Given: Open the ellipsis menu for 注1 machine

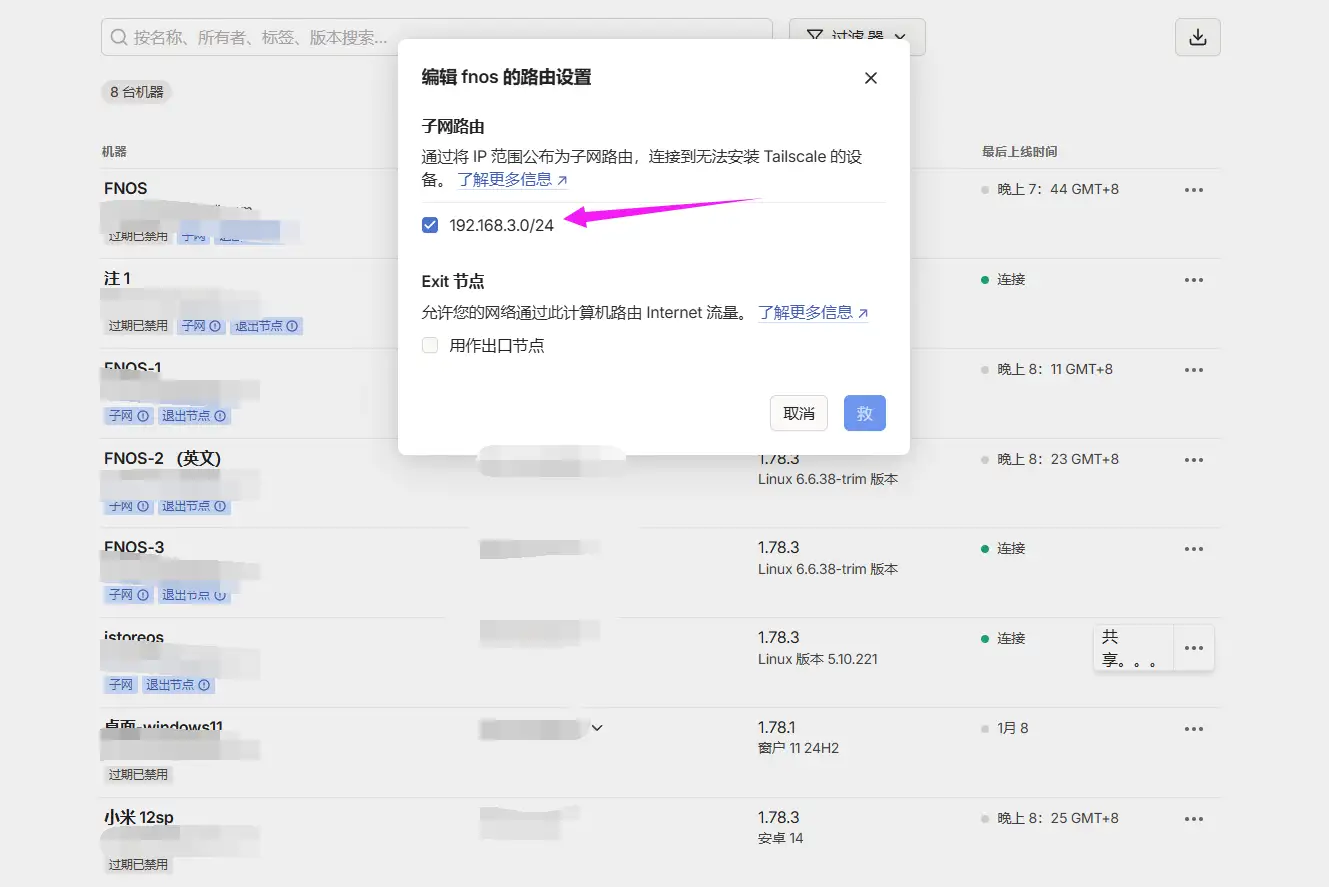Looking at the screenshot, I should pyautogui.click(x=1194, y=279).
